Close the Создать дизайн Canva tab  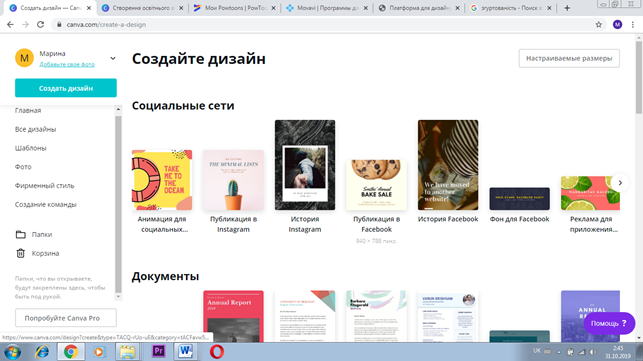click(x=89, y=8)
